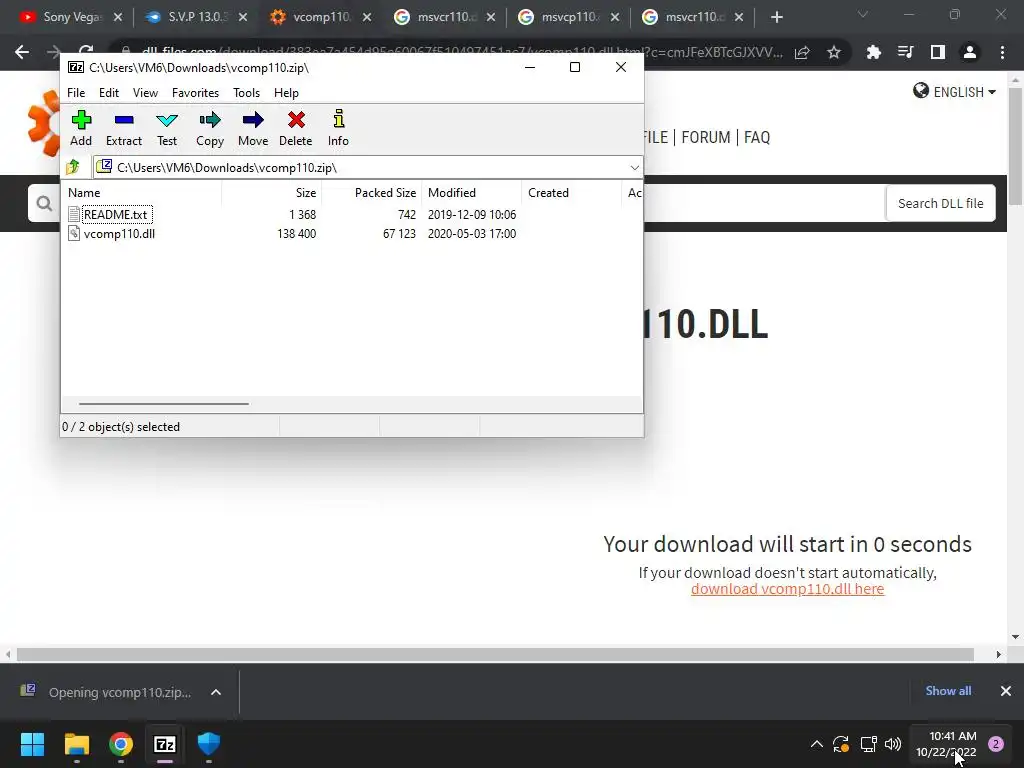Image resolution: width=1024 pixels, height=768 pixels.
Task: Switch to Chrome in the taskbar
Action: [x=121, y=744]
